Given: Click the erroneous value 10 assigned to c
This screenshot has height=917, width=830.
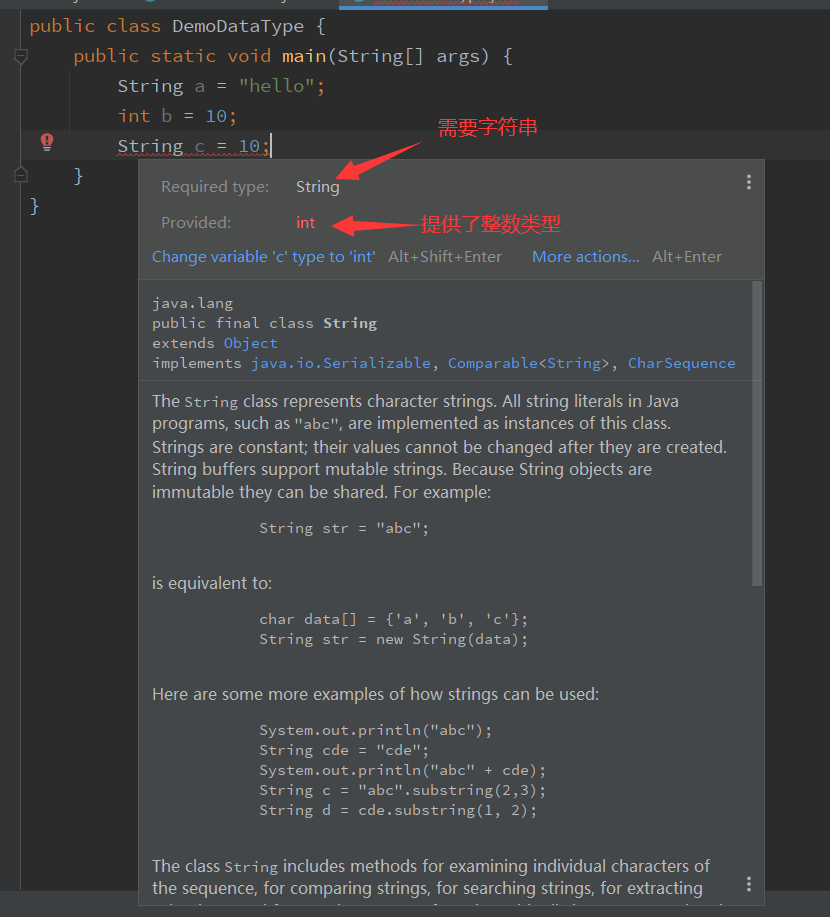Looking at the screenshot, I should tap(249, 146).
